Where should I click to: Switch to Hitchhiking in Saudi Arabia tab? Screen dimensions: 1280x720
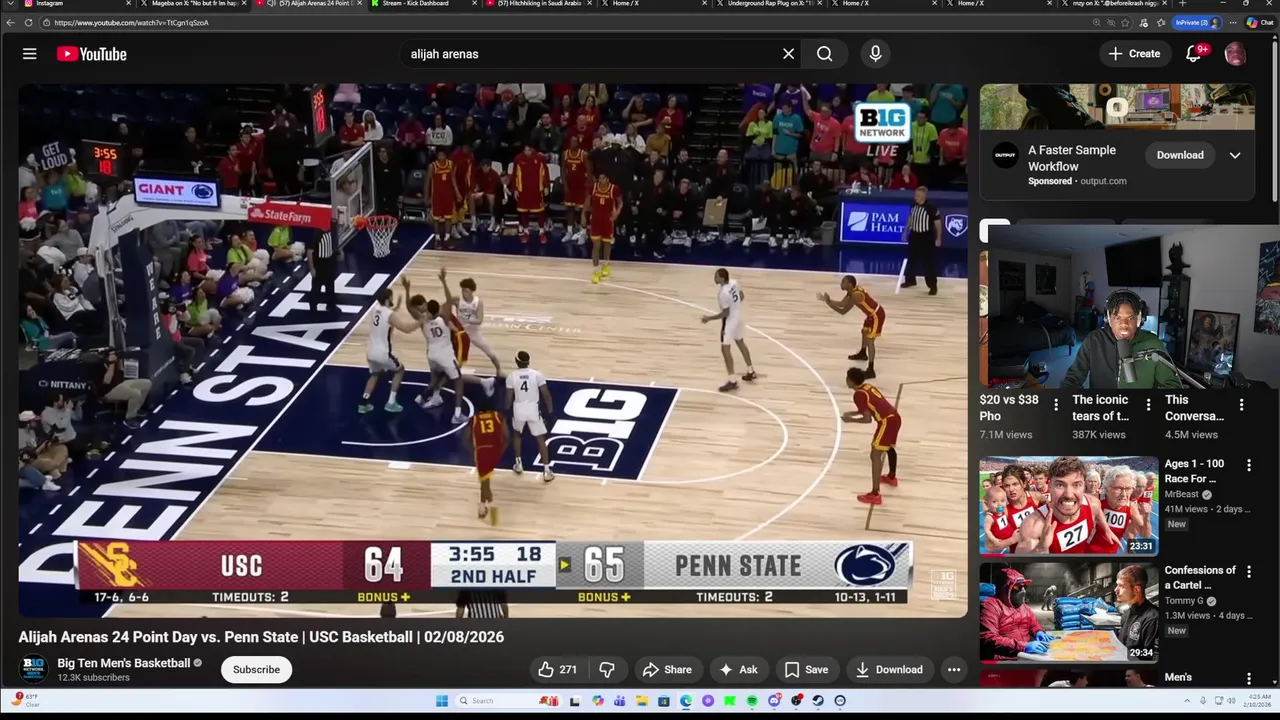(x=538, y=4)
